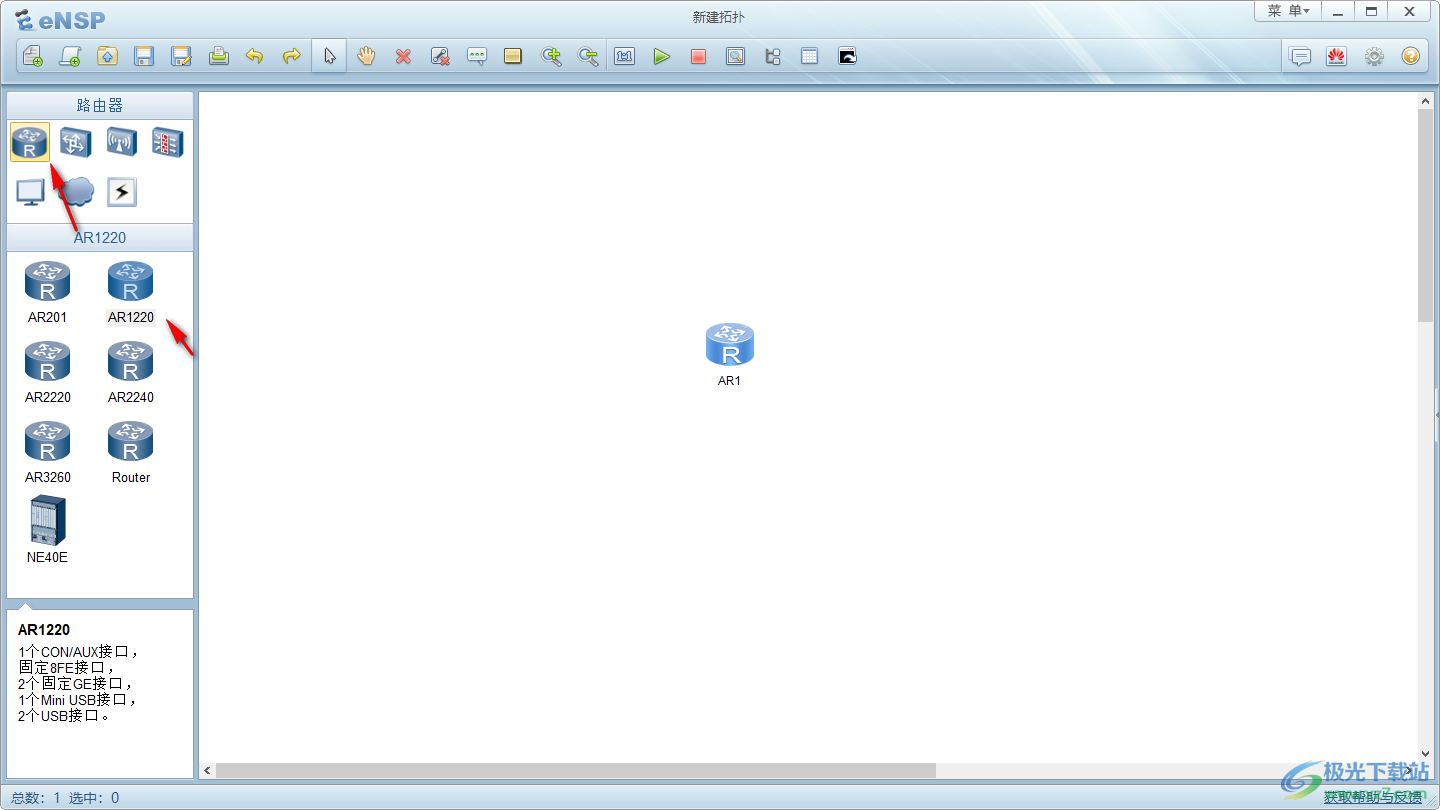
Task: Select the switch device category
Action: [76, 143]
